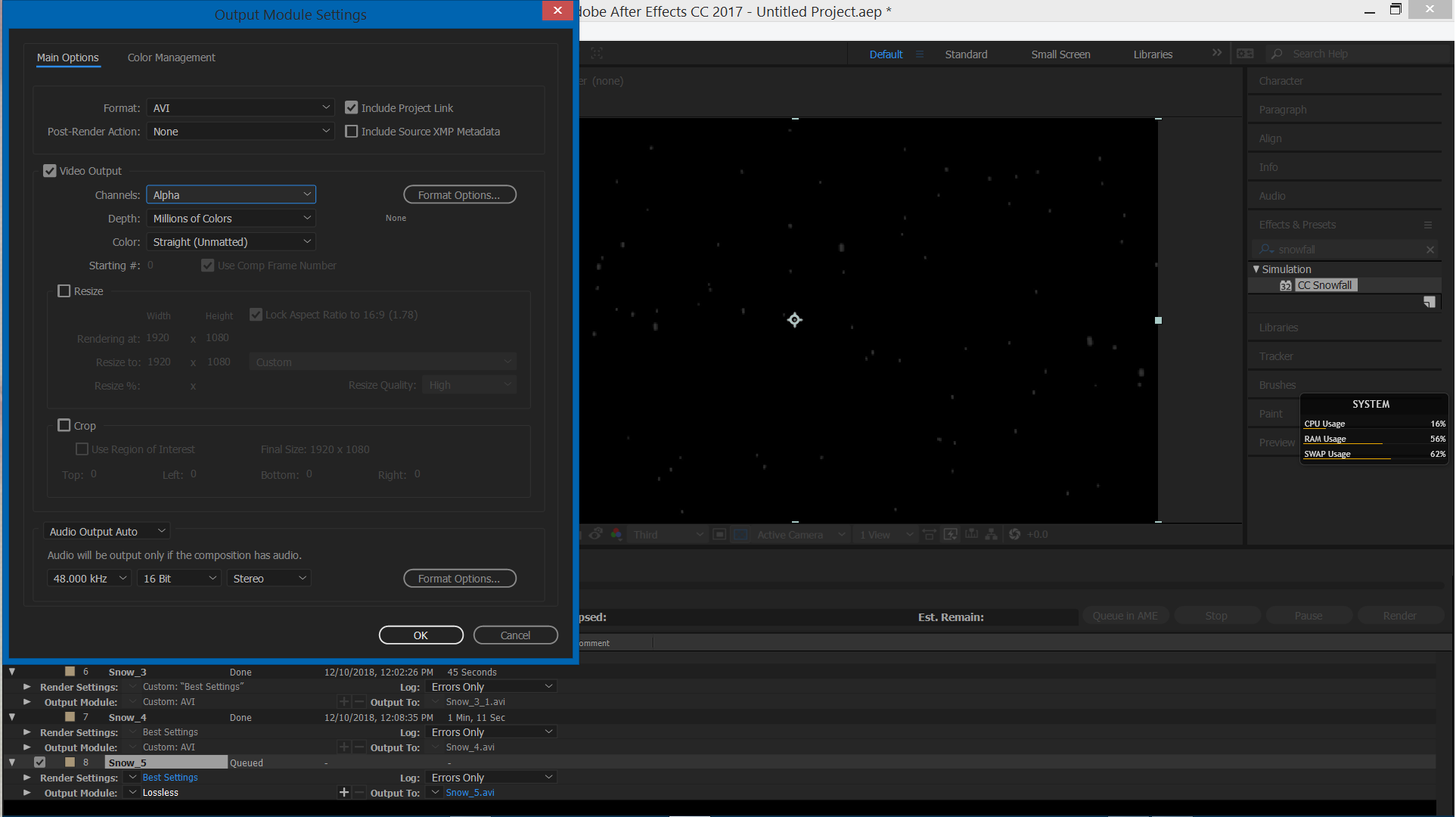
Task: Click the Snow_5.avi output file link
Action: click(470, 792)
